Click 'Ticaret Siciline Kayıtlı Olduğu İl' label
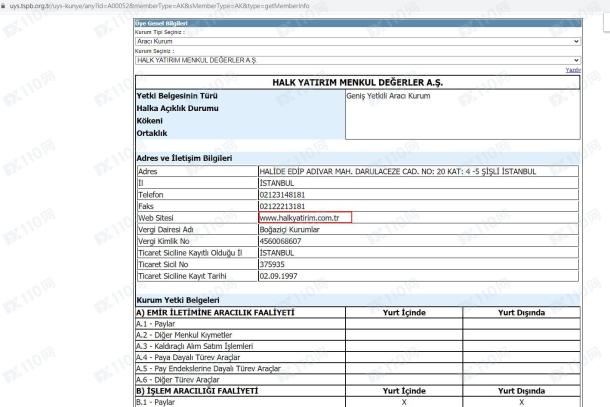This screenshot has width=610, height=407. (190, 253)
